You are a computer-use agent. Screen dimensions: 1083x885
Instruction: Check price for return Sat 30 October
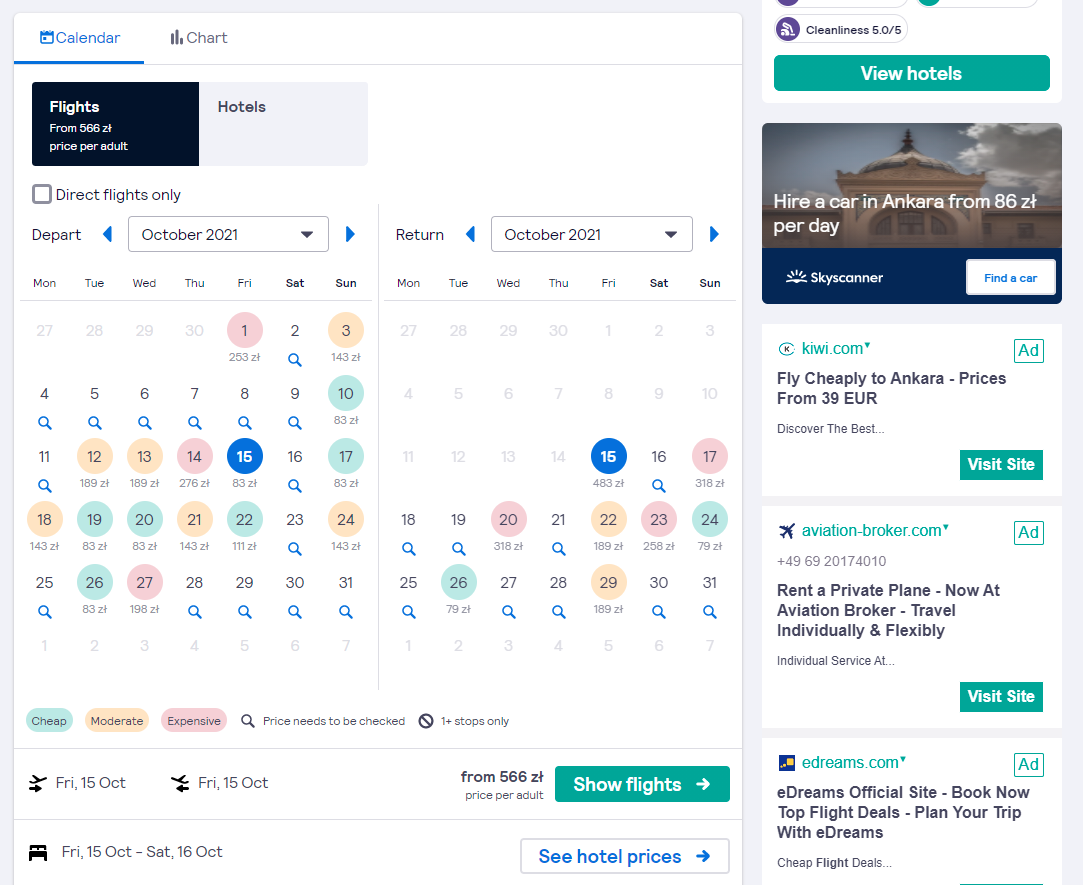(659, 611)
